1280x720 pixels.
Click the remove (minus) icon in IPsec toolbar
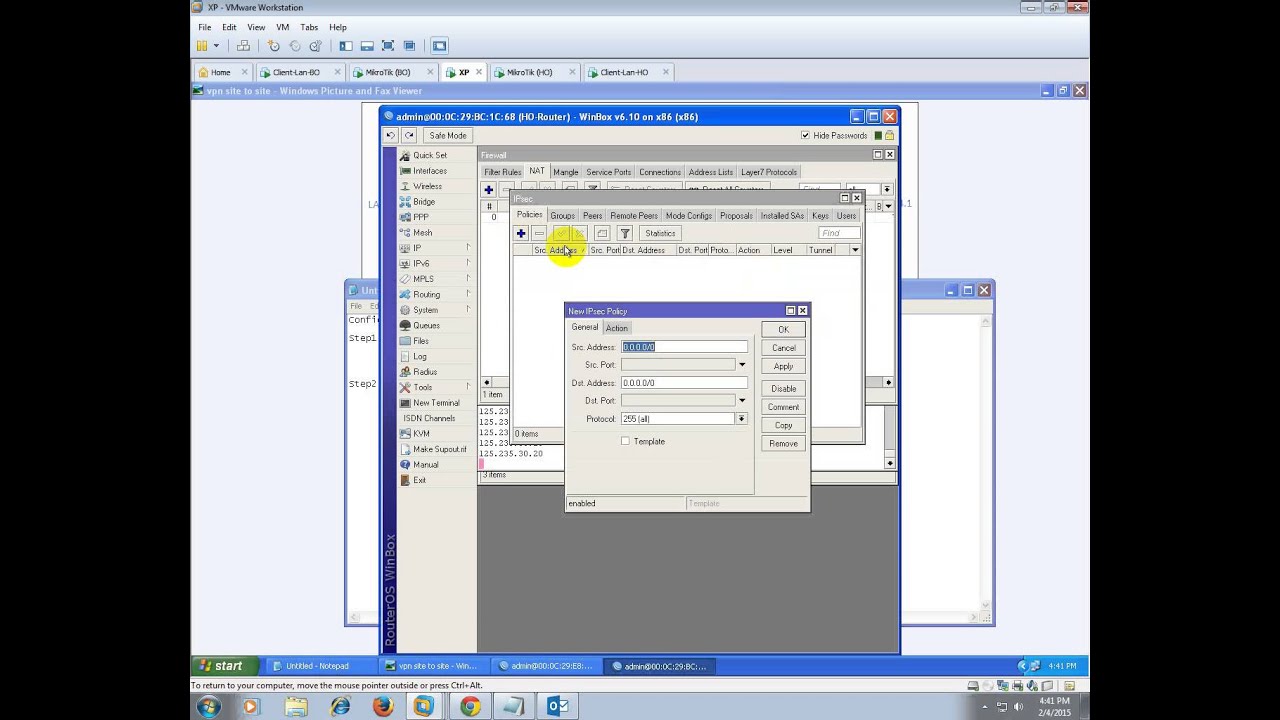(539, 233)
